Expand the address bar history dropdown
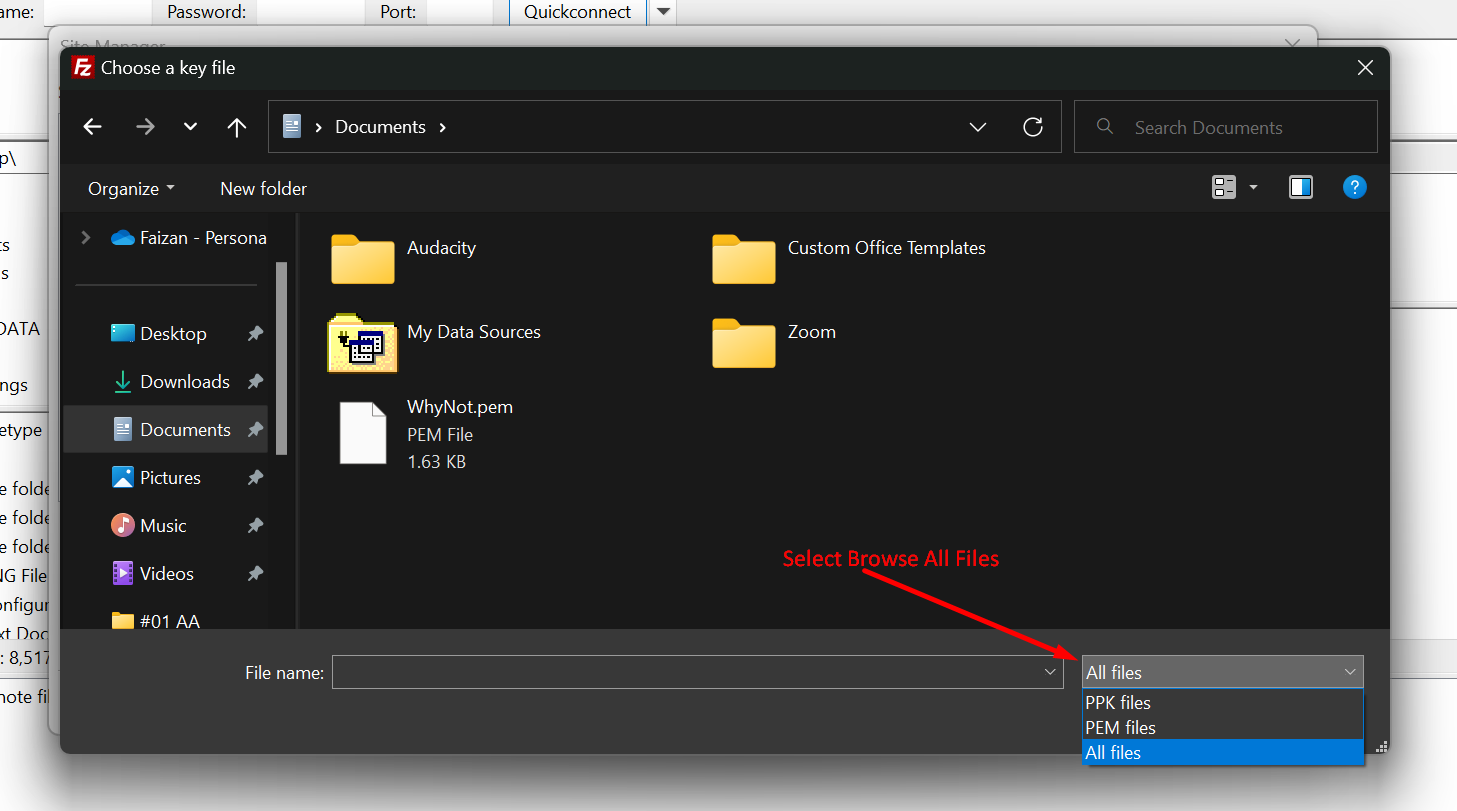The width and height of the screenshot is (1457, 811). 978,127
